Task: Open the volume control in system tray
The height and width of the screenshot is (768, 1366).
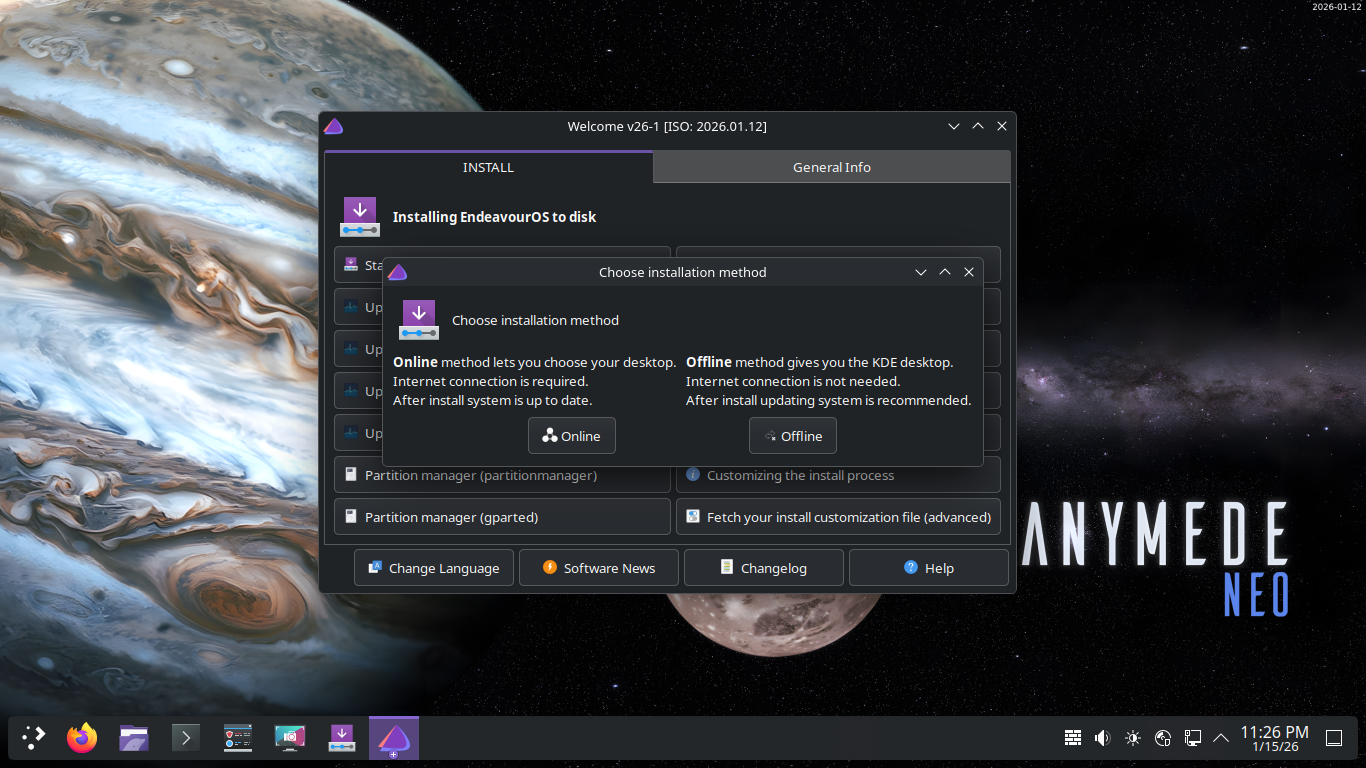Action: [x=1103, y=738]
